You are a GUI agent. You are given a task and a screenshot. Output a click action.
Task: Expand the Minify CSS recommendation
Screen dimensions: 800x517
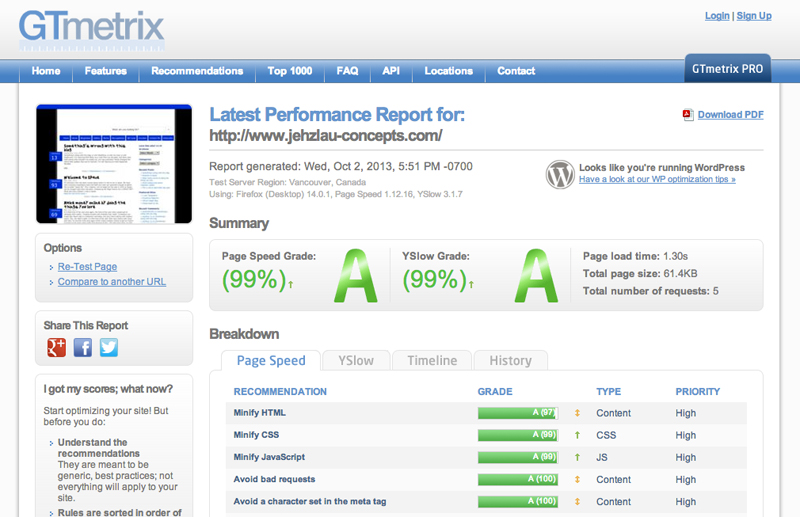(x=256, y=435)
